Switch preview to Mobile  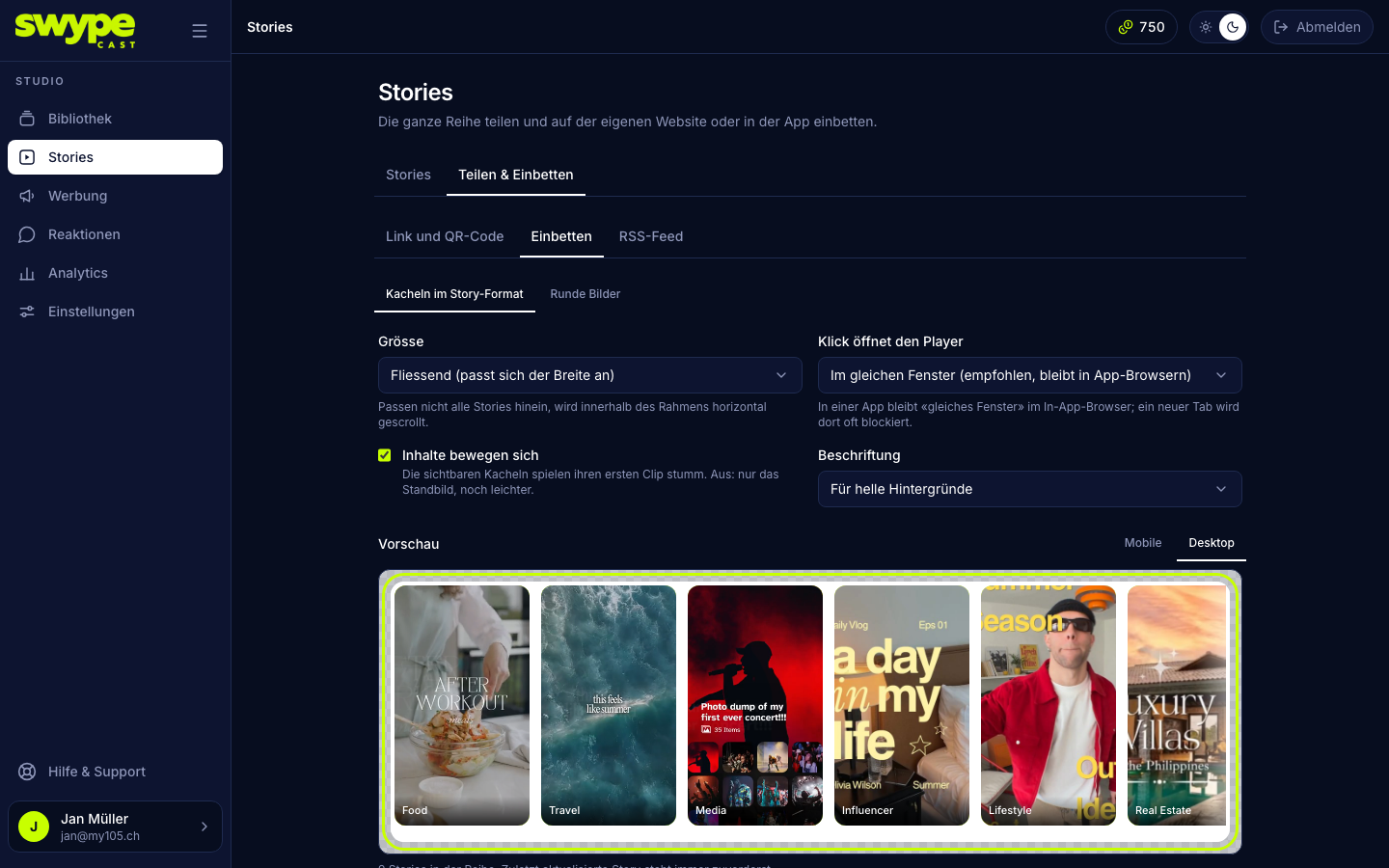tap(1143, 543)
